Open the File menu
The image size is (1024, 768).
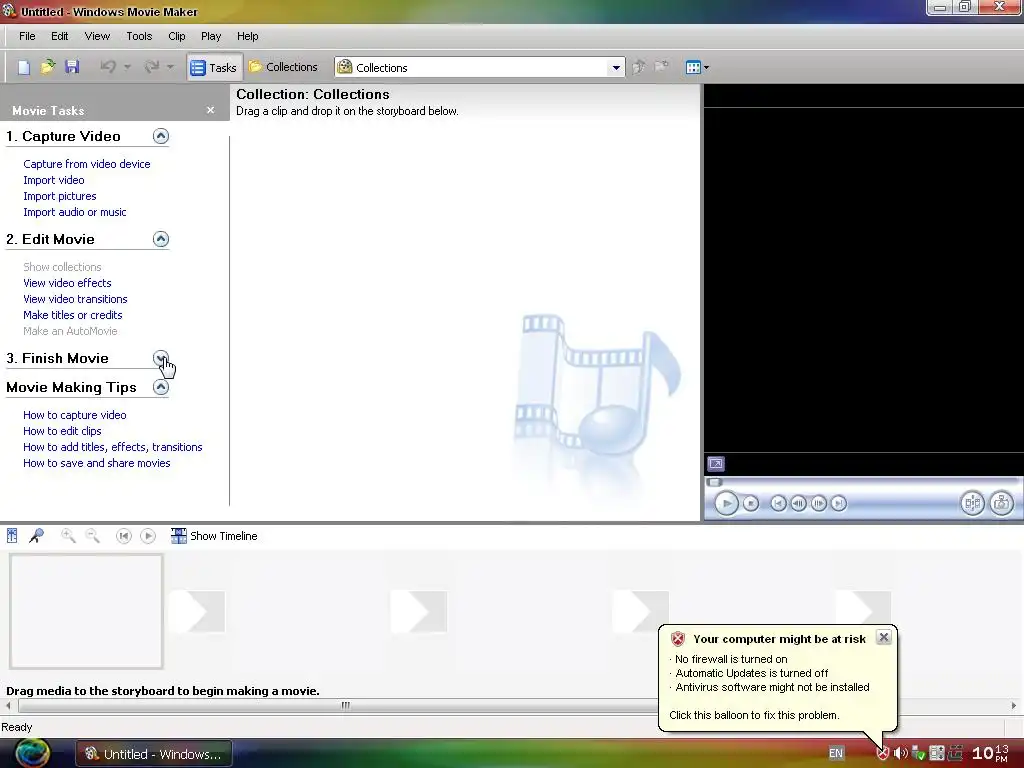pyautogui.click(x=27, y=37)
